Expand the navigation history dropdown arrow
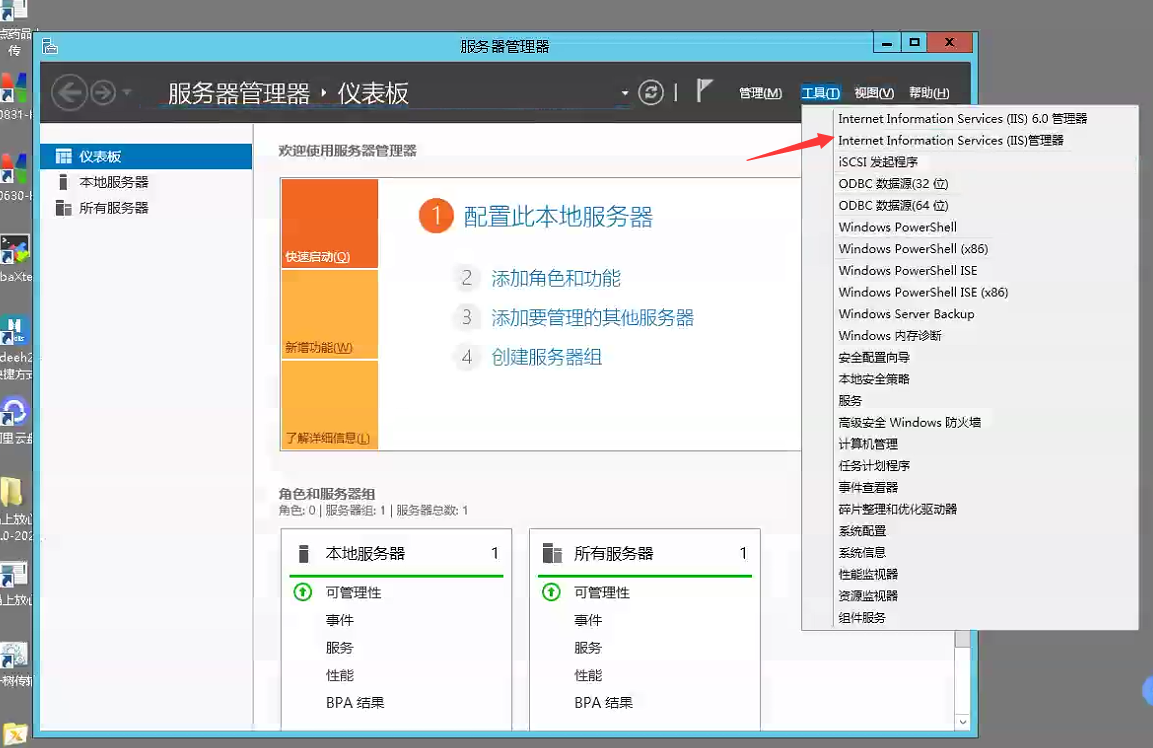The image size is (1153, 748). tap(127, 93)
